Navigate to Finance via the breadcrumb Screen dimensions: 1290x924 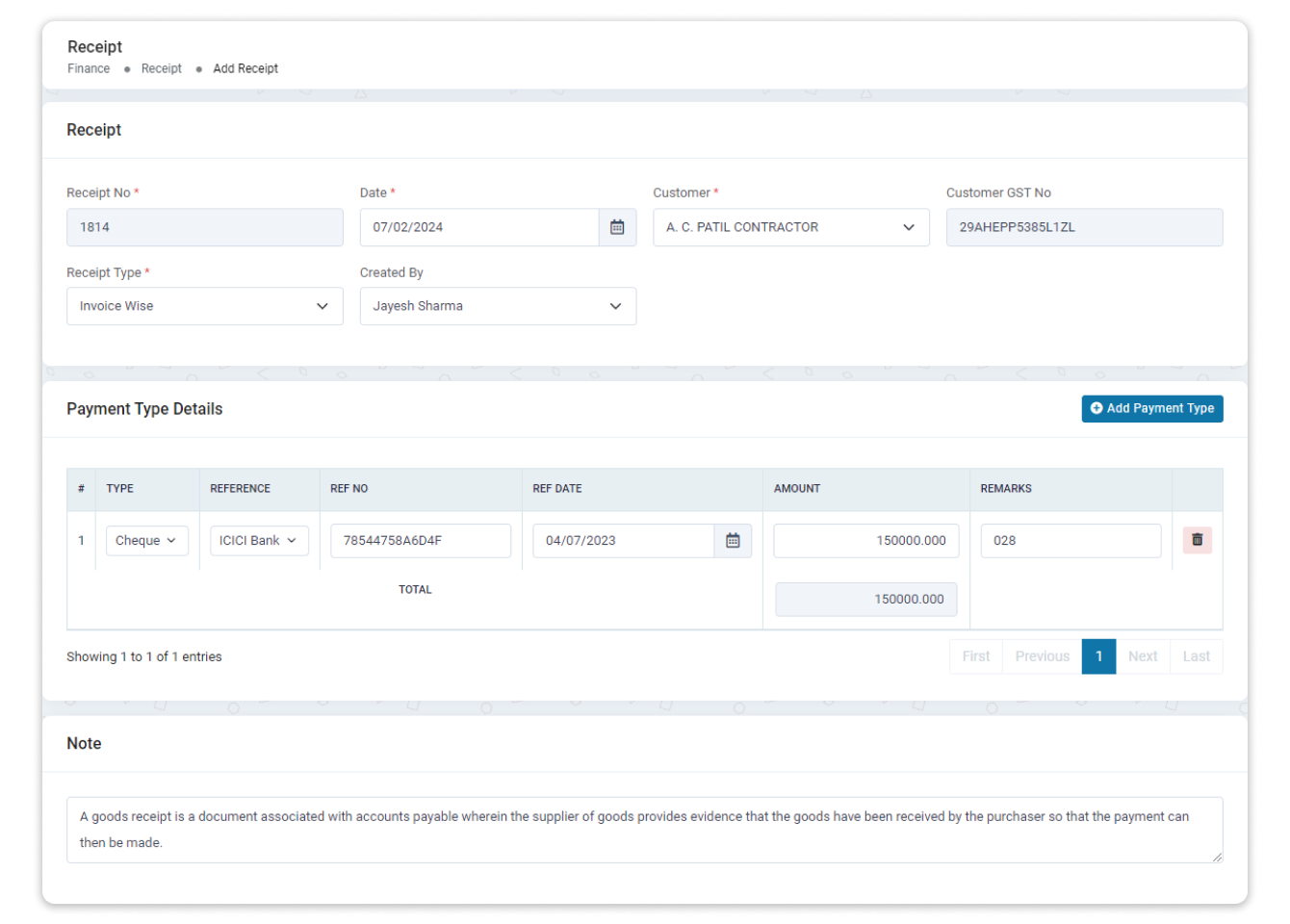89,68
